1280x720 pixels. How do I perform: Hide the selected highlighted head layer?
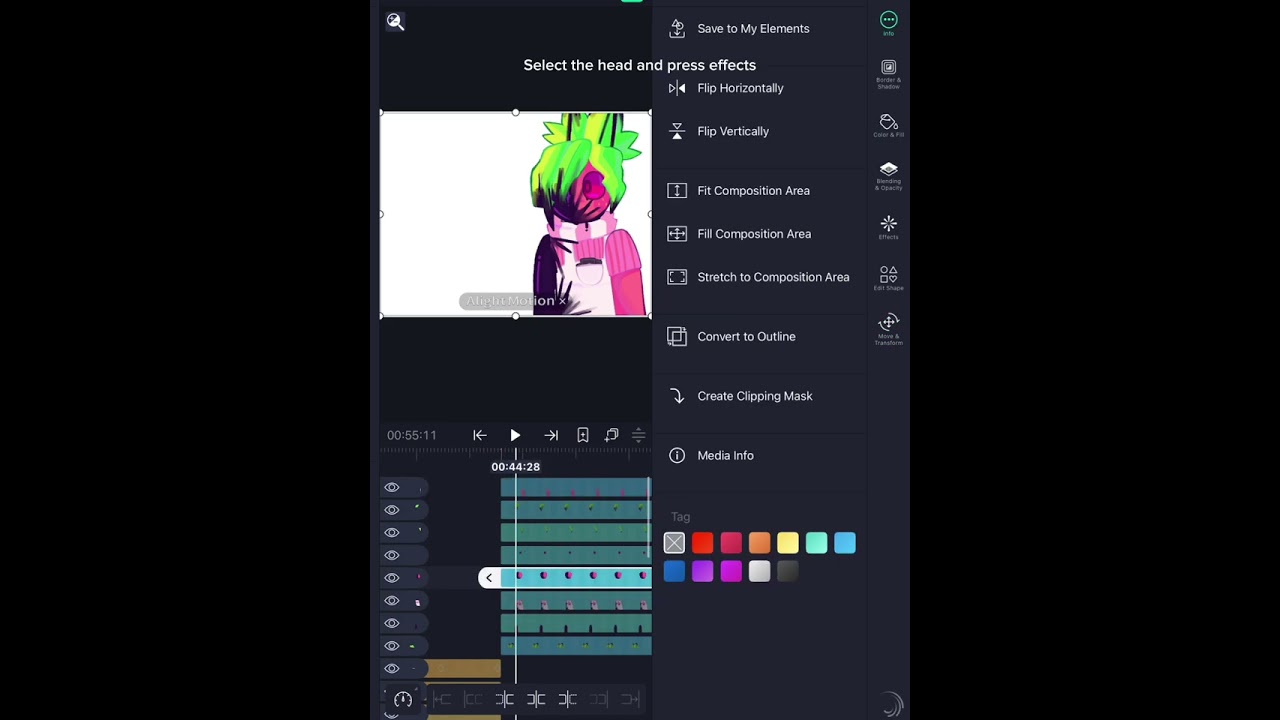(x=392, y=578)
